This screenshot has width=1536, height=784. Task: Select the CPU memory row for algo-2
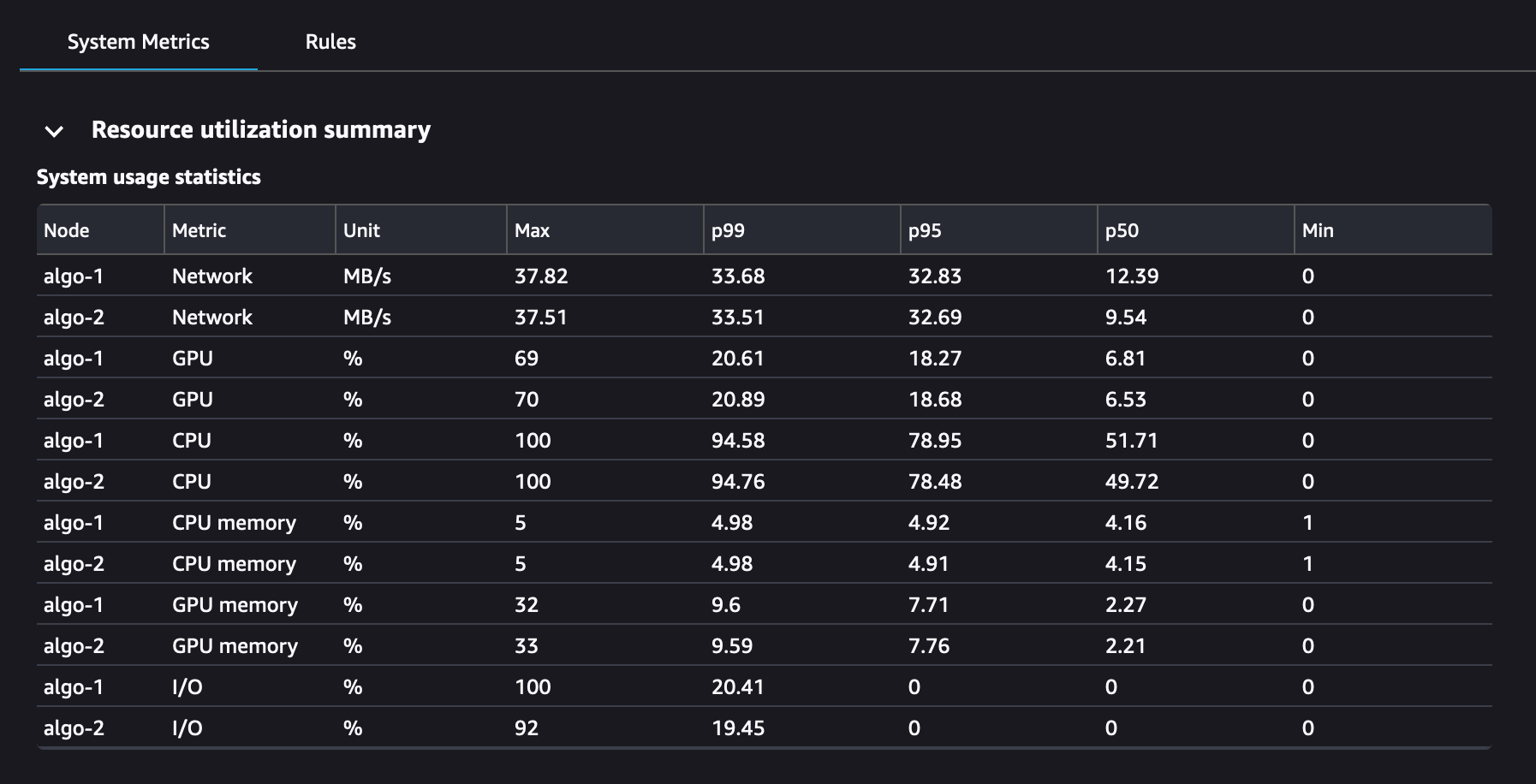click(x=235, y=563)
